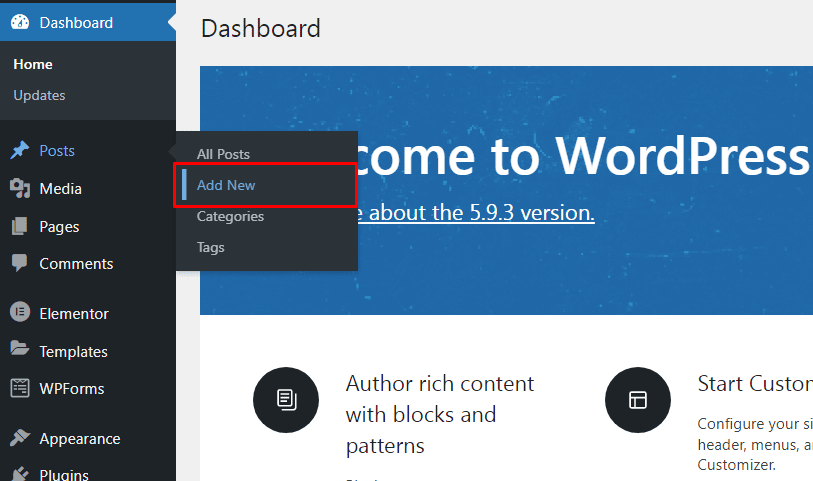Open the Media menu label
This screenshot has height=481, width=813.
click(x=61, y=189)
